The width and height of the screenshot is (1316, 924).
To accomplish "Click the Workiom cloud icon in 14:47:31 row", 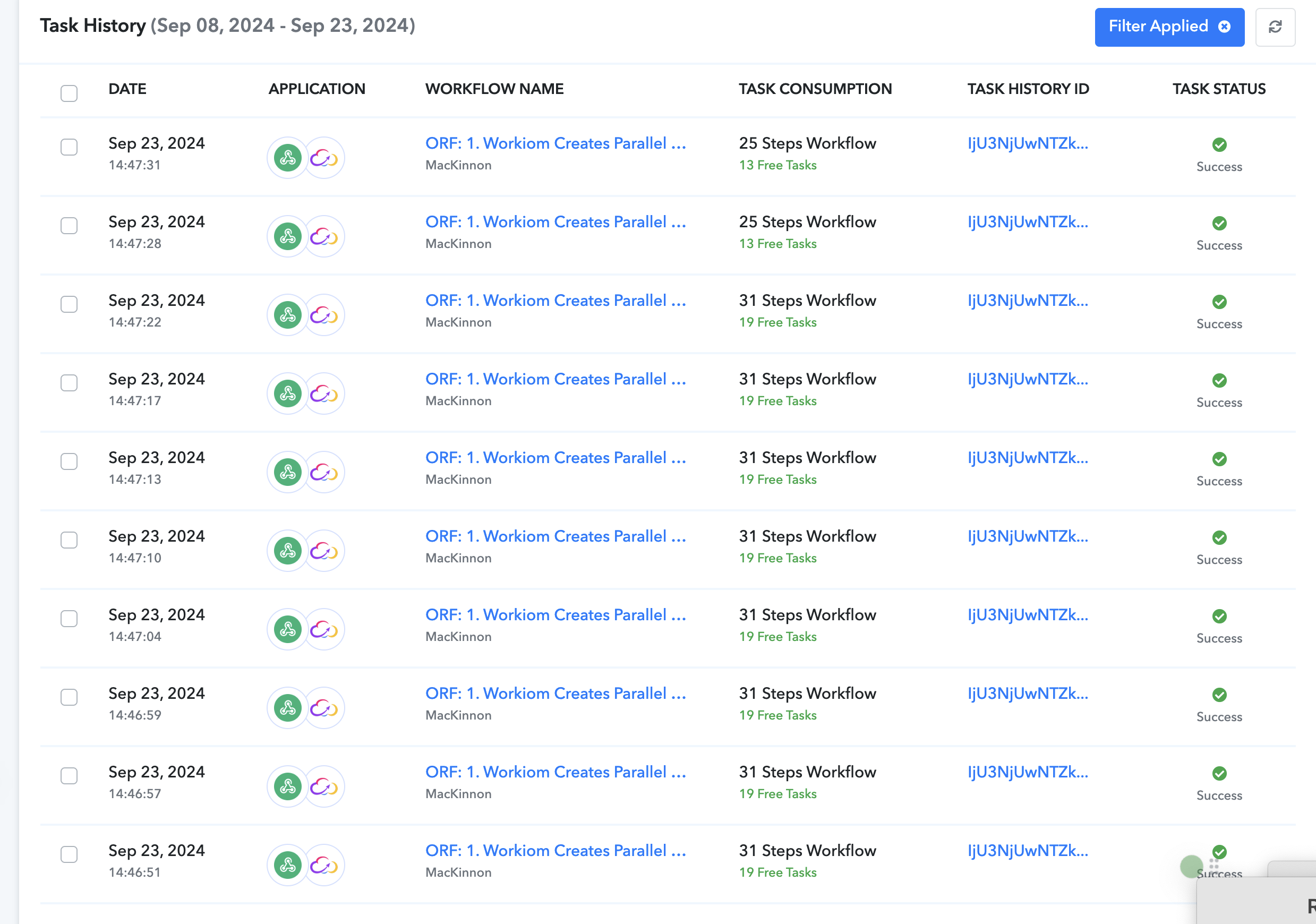I will (x=324, y=158).
